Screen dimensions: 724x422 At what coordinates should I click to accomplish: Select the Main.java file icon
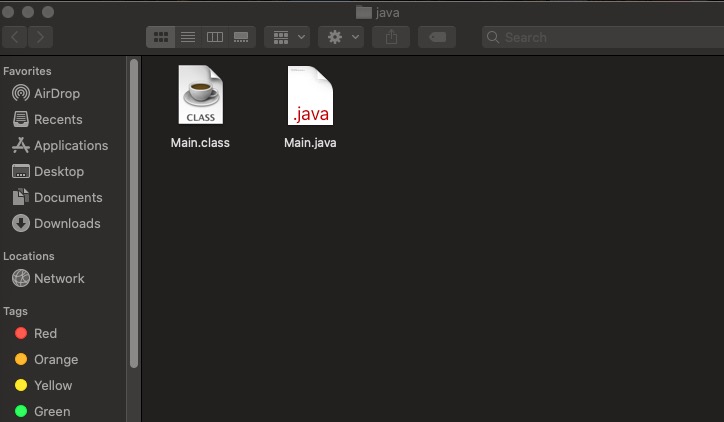pos(309,97)
